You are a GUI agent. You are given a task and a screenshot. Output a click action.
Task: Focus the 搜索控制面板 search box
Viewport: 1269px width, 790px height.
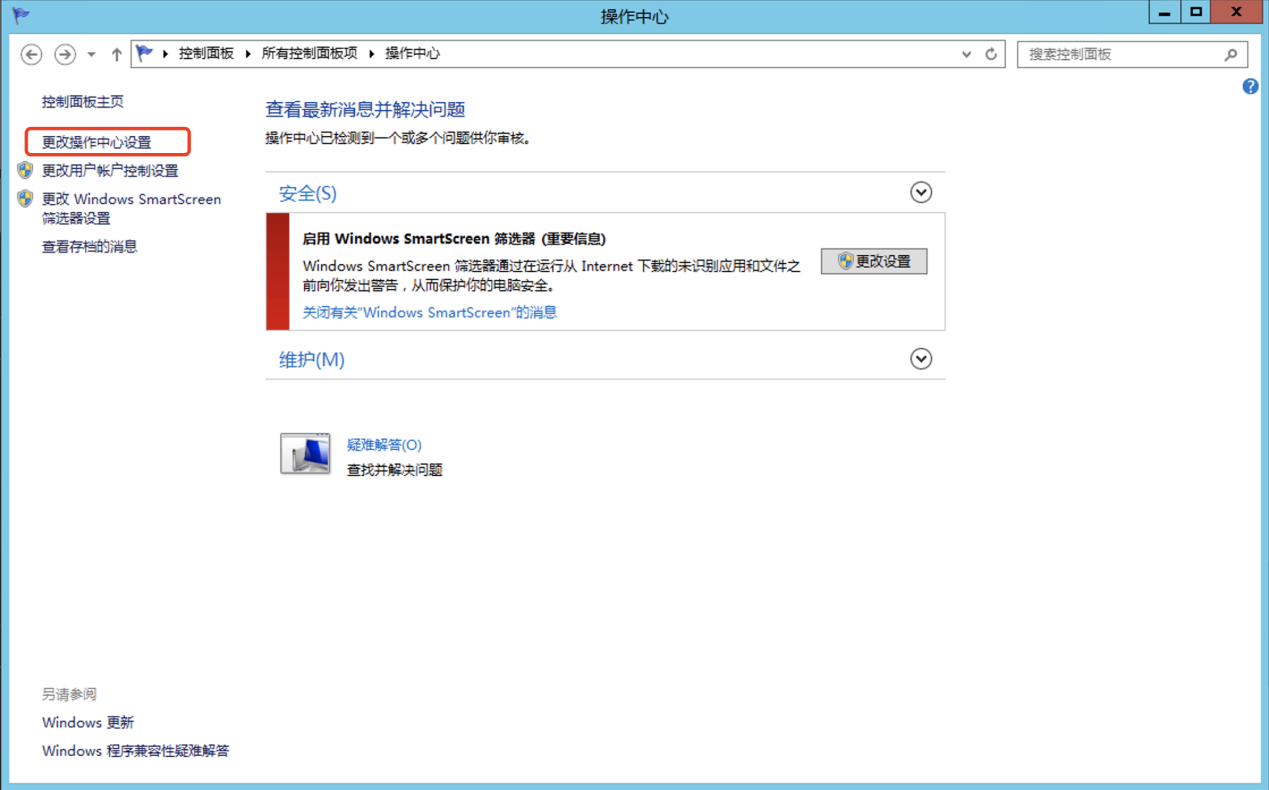point(1132,54)
